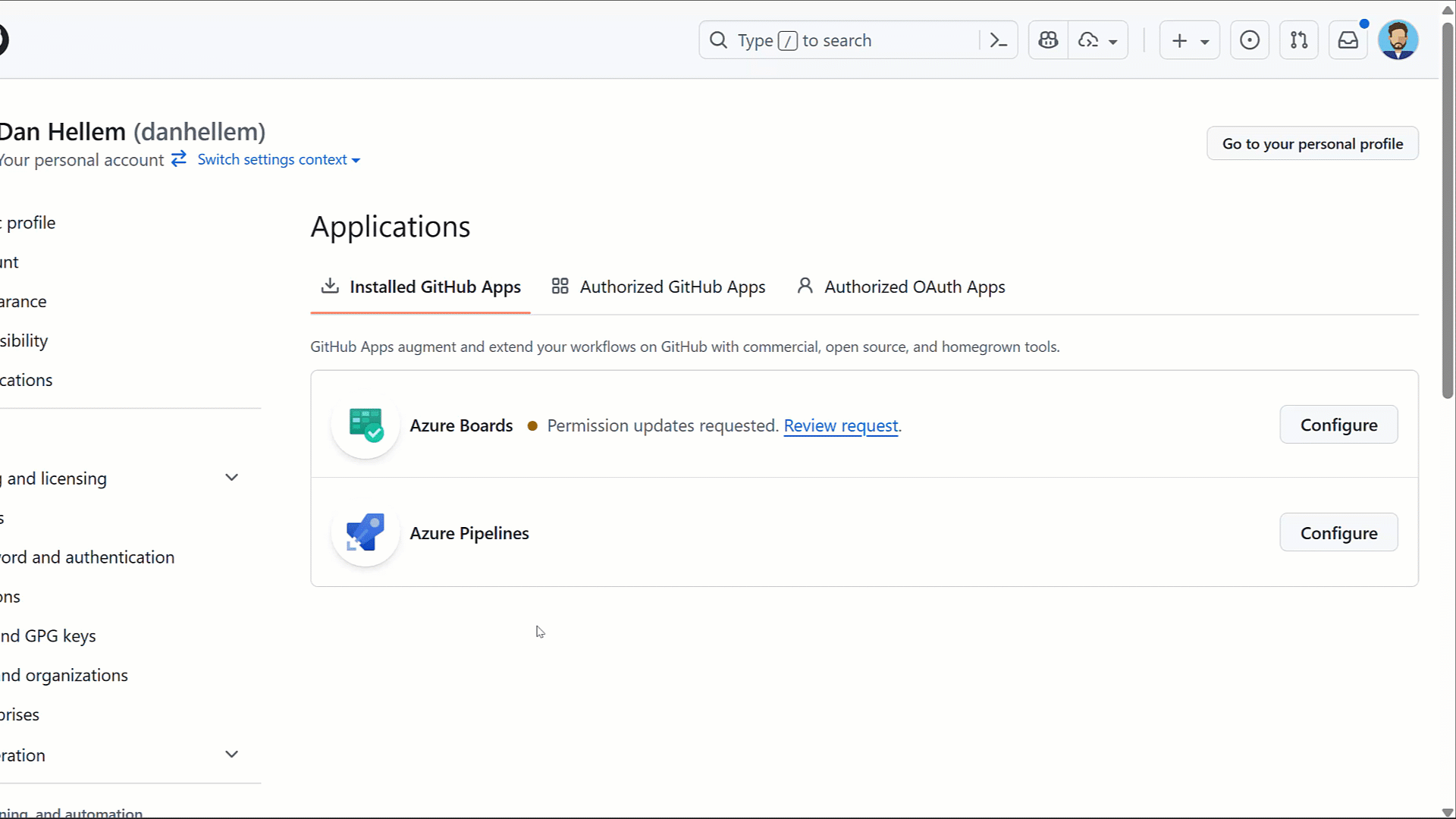Click the Authorized OAuth Apps person icon
Screen dimensions: 1456x819
pos(805,286)
